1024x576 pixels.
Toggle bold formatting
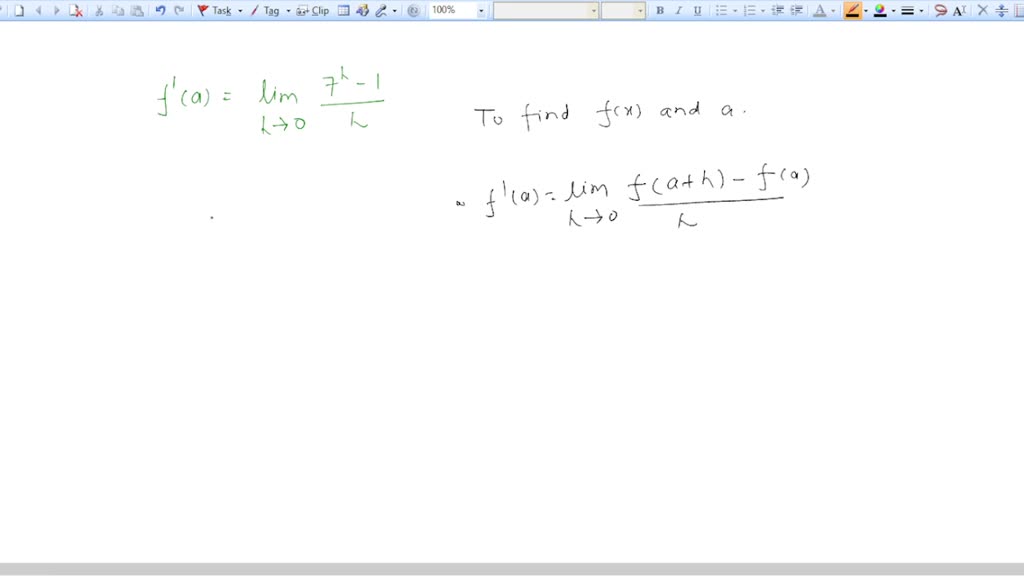(x=659, y=10)
